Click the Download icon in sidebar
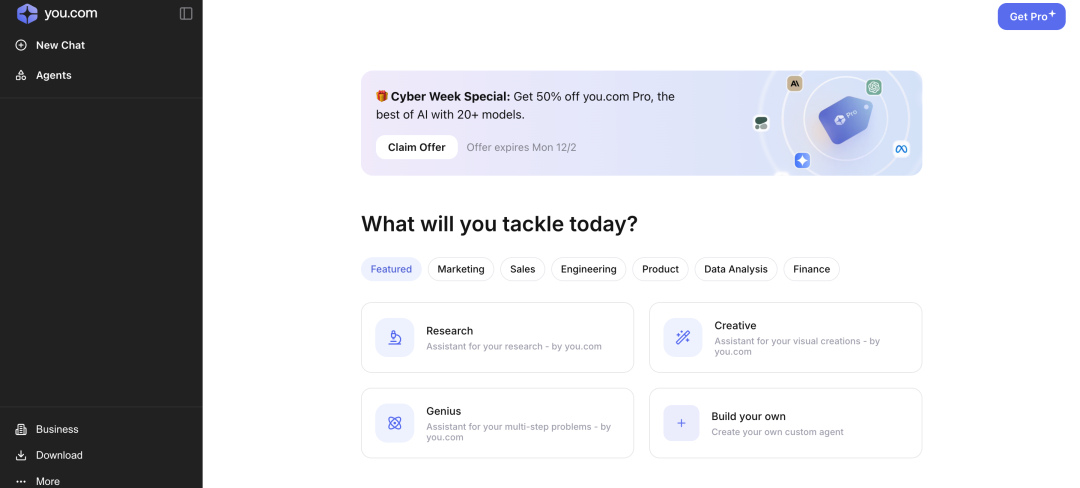The image size is (1080, 488). coord(21,455)
